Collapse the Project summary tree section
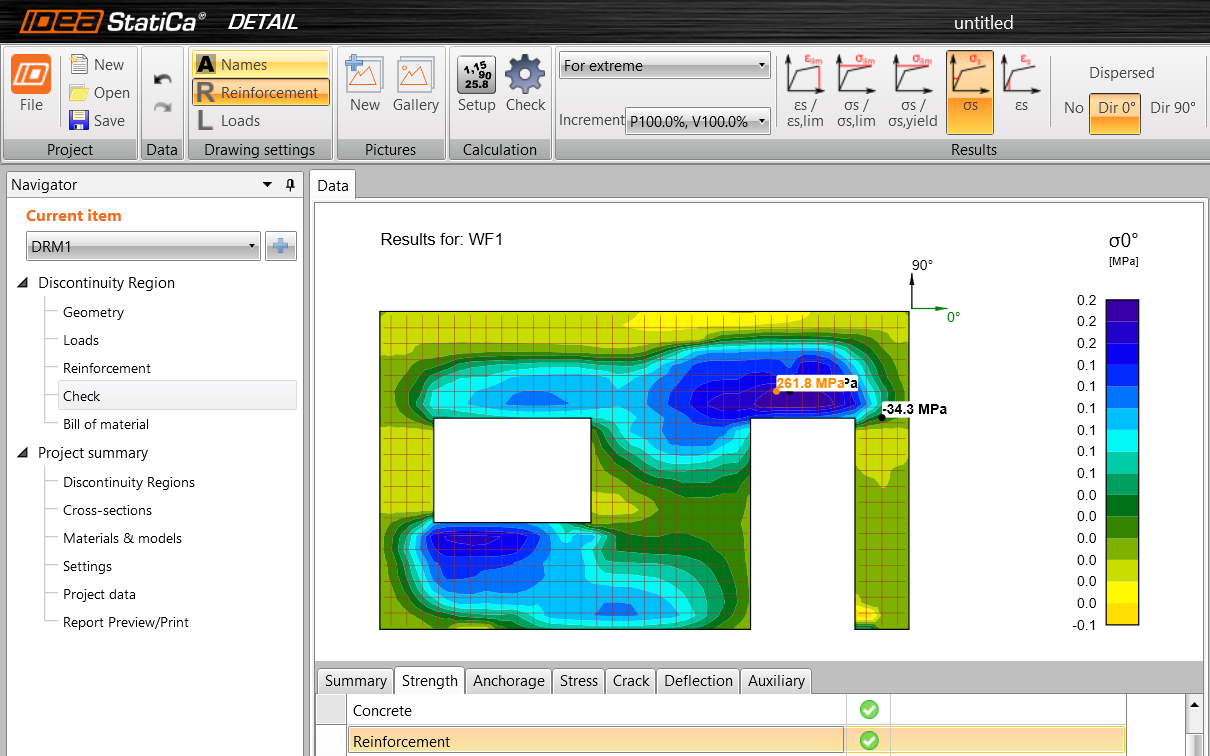Image resolution: width=1210 pixels, height=756 pixels. tap(22, 452)
